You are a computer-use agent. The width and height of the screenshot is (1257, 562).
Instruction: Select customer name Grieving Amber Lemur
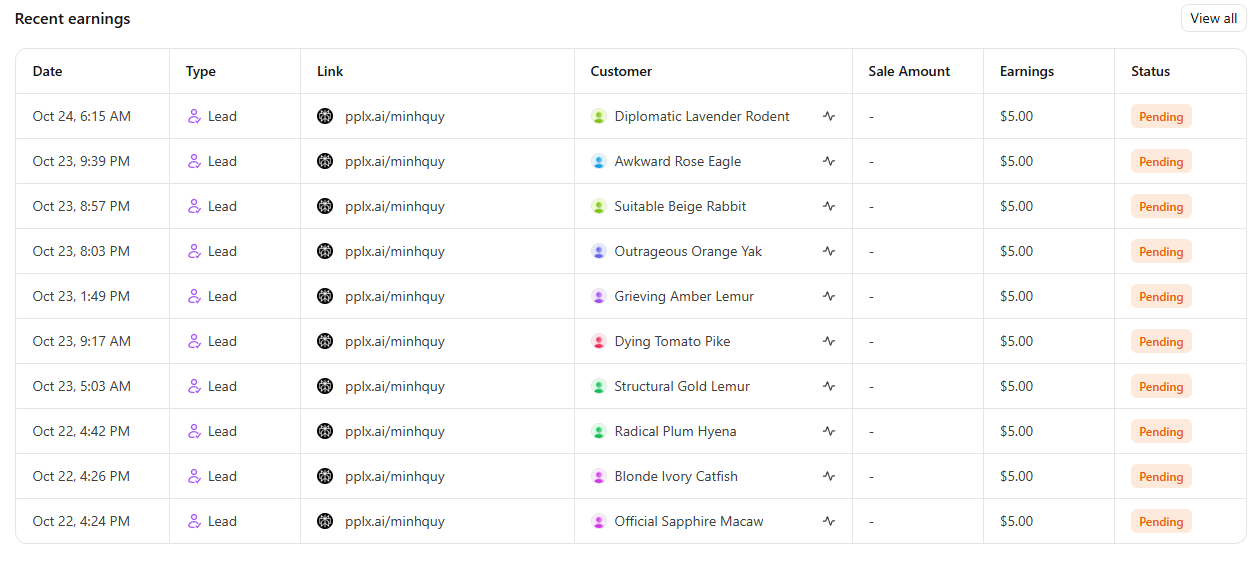pos(685,296)
